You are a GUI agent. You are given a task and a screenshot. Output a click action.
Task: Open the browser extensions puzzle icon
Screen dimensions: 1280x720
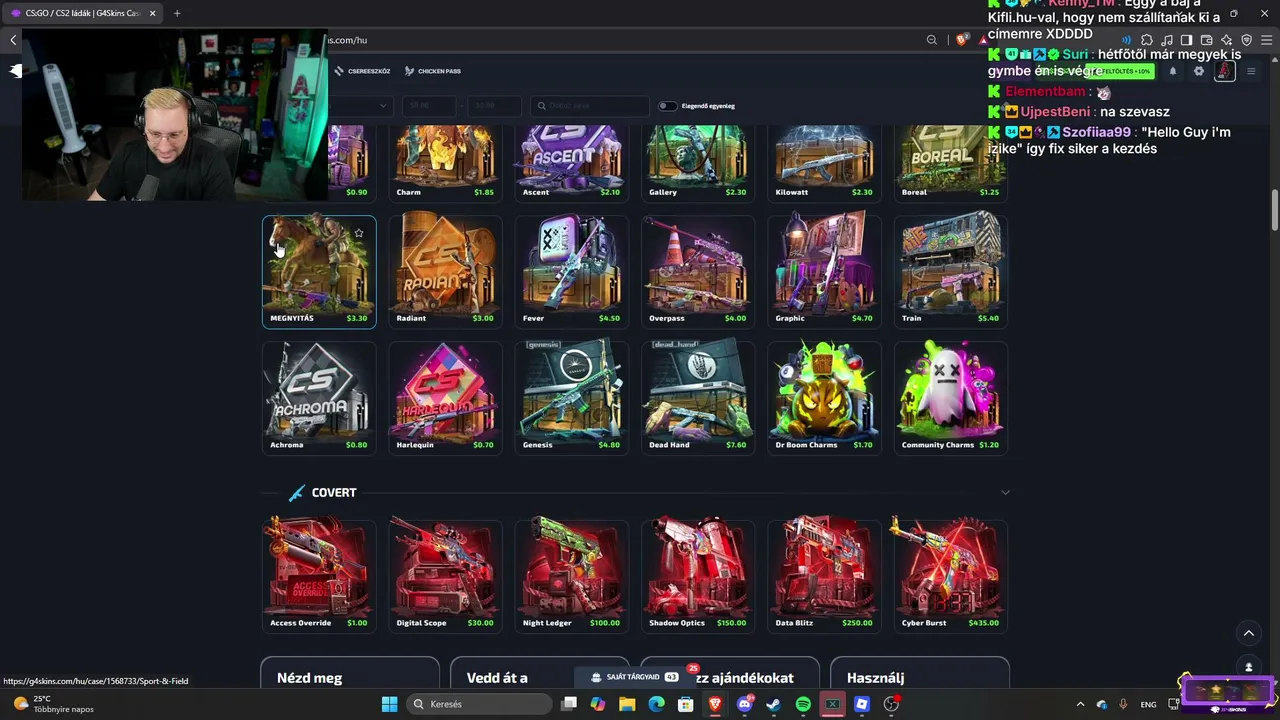point(1147,40)
